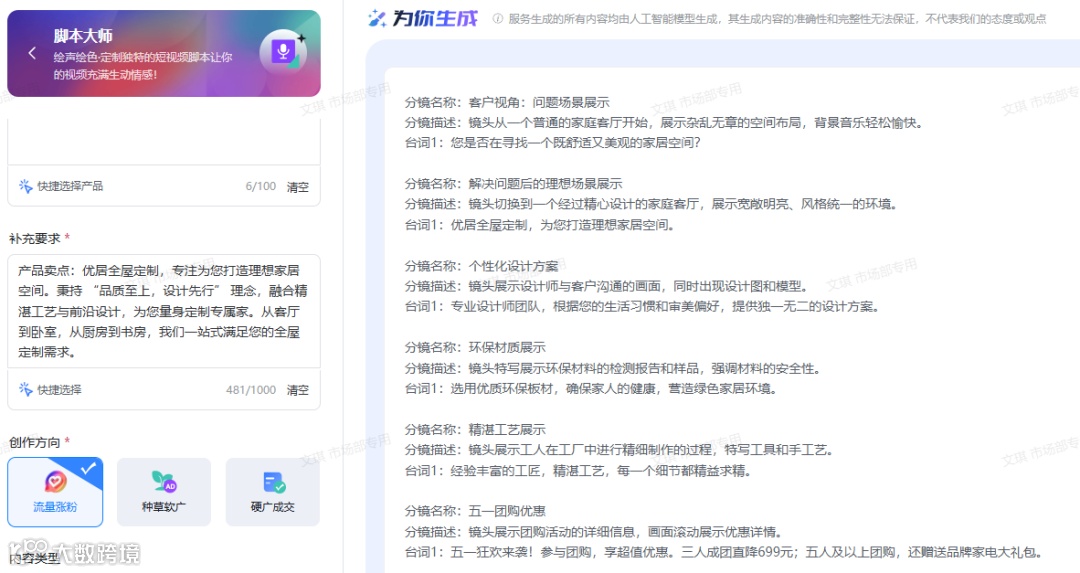Click the banner subtitle 绘声绘色·定制独特的短视频脚本
Screen dimensions: 1080x573
(x=143, y=65)
